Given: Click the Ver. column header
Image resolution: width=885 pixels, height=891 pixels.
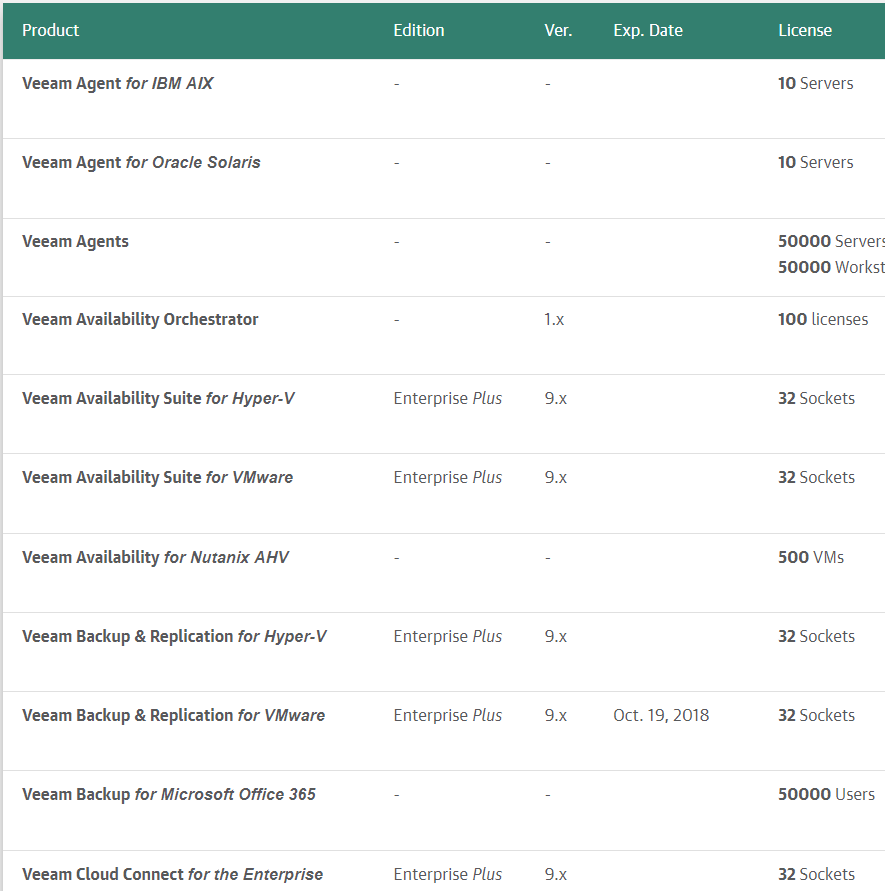Looking at the screenshot, I should tap(558, 30).
